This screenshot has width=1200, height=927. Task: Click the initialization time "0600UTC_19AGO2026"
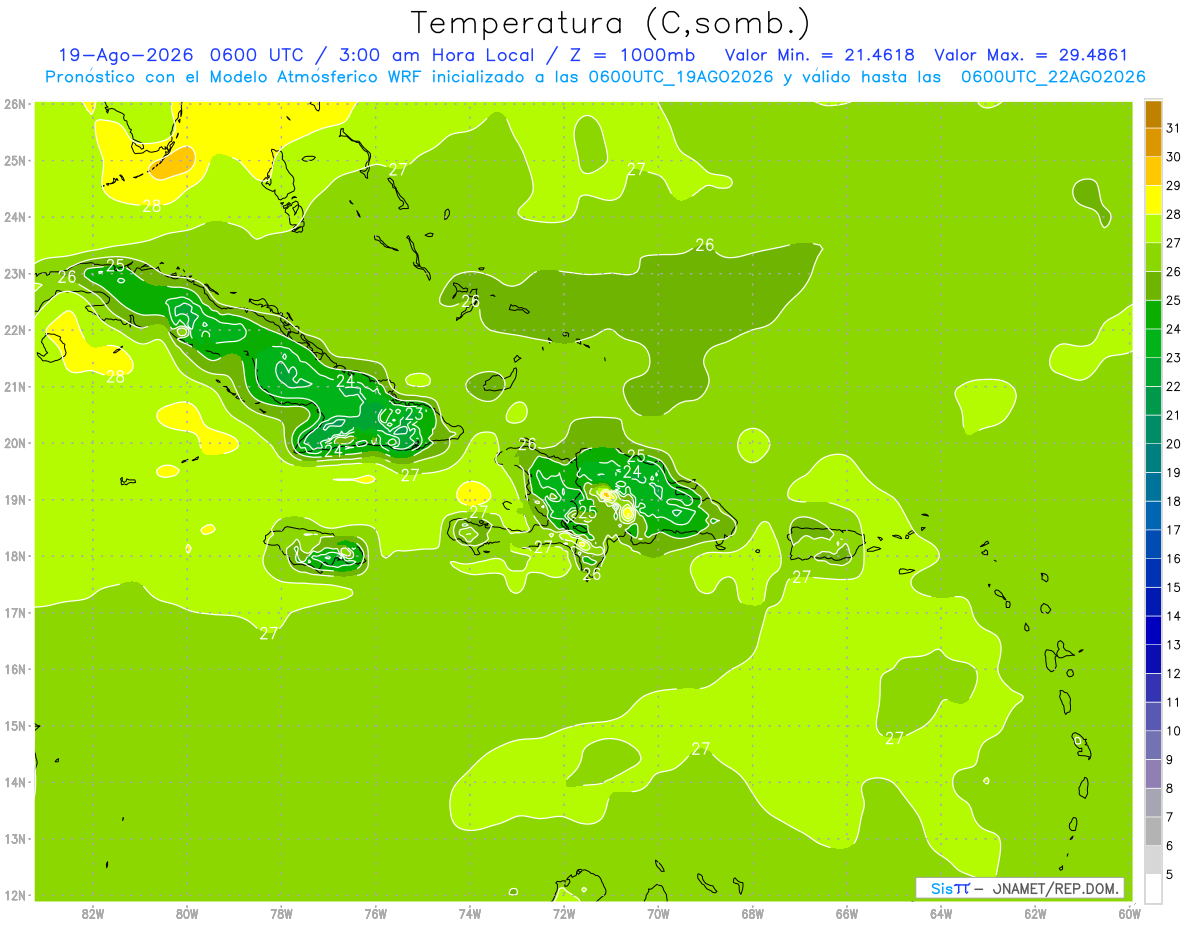[x=681, y=77]
